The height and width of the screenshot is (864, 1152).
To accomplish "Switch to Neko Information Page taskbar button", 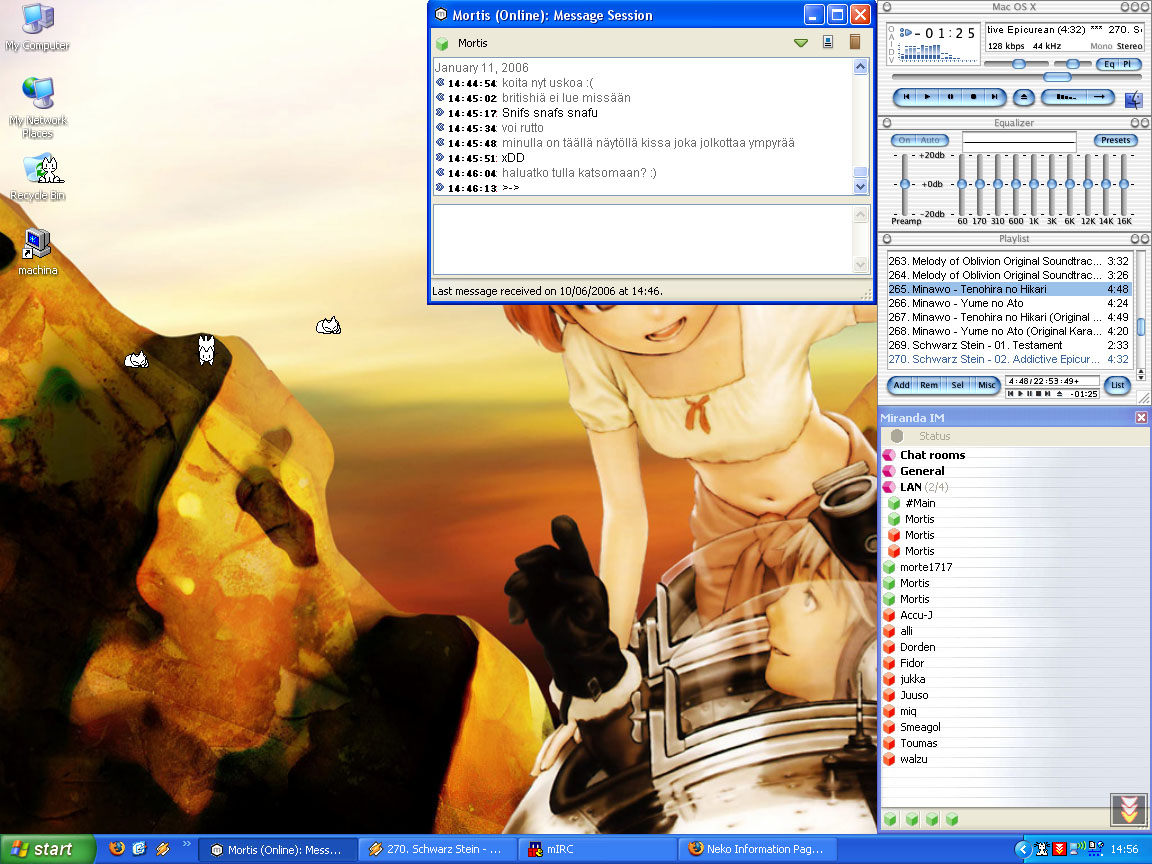I will [755, 849].
